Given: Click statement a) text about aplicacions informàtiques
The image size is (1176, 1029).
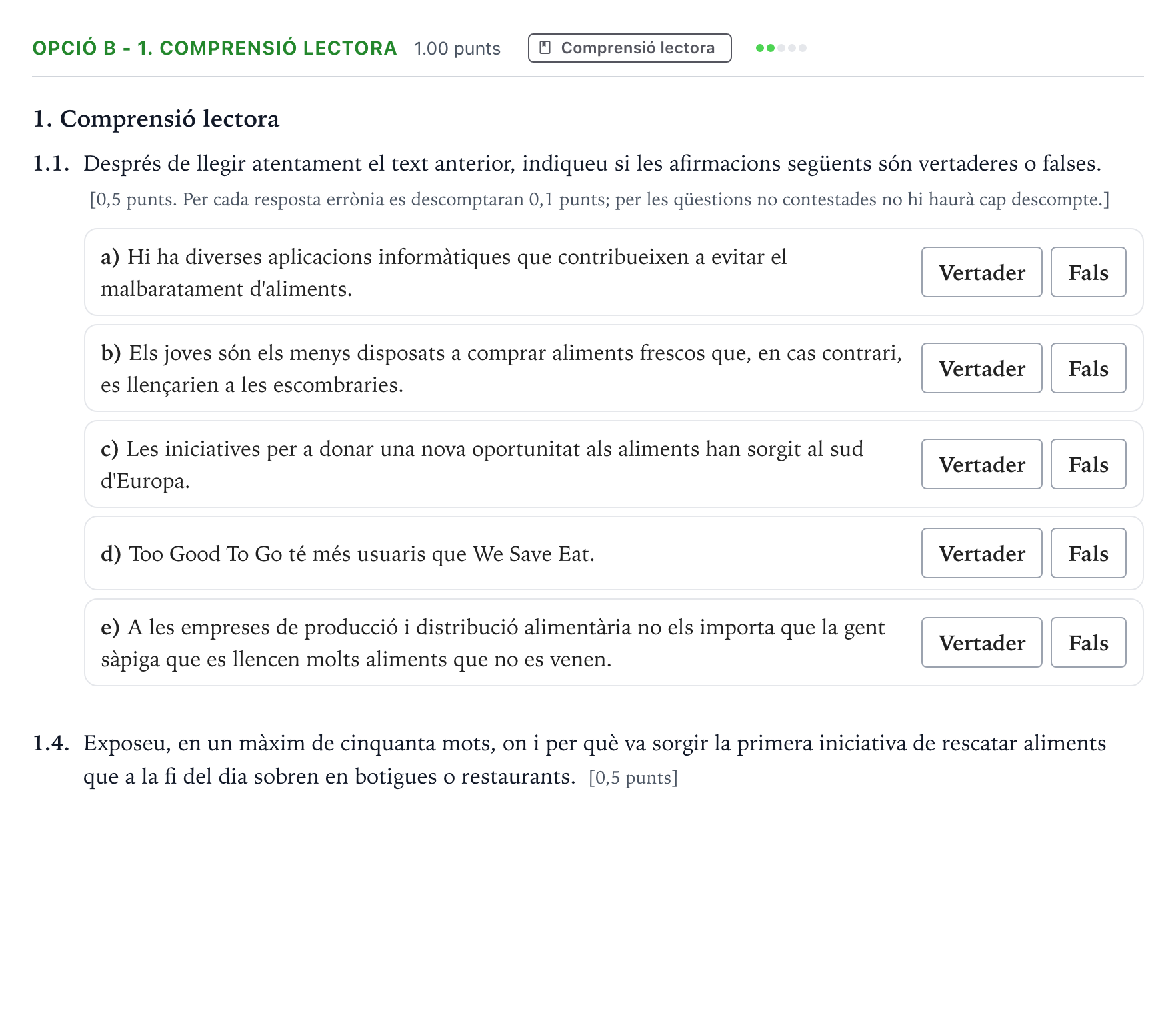Looking at the screenshot, I should 443,273.
